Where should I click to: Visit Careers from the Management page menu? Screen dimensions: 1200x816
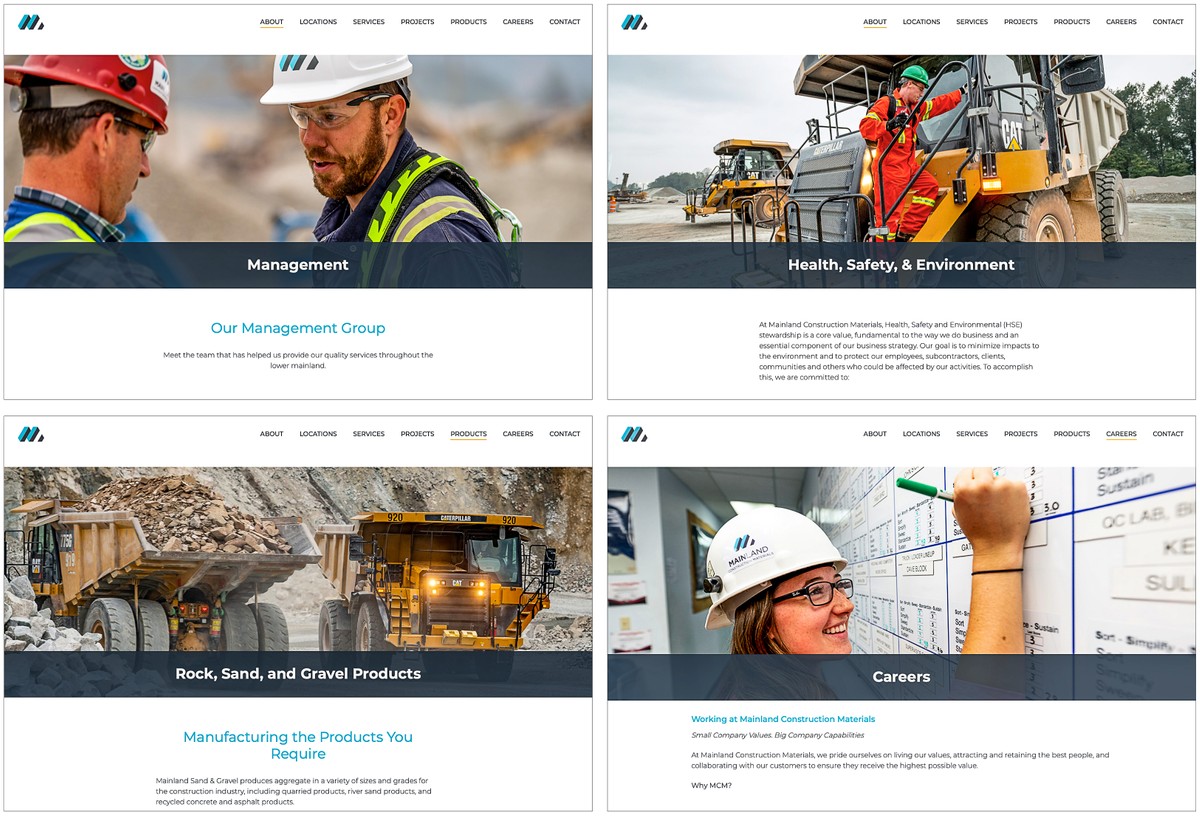(x=518, y=22)
